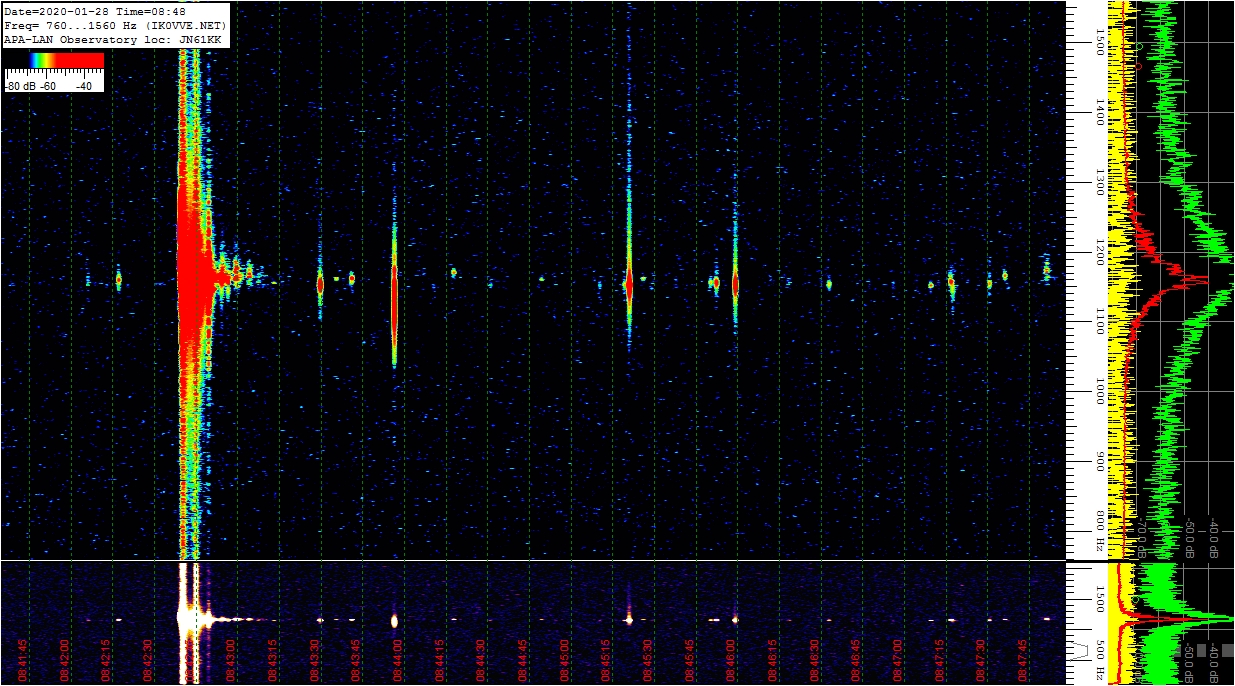Click the 08:45:00 time marker
Viewport: 1235px width, 686px height.
pyautogui.click(x=564, y=660)
